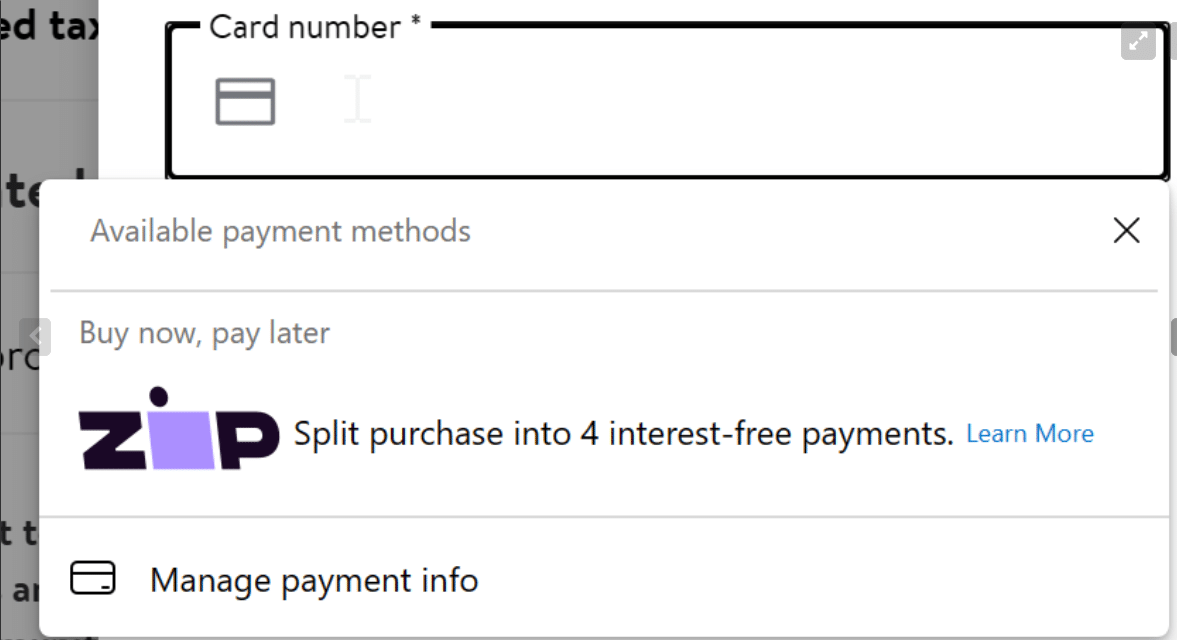This screenshot has width=1177, height=640.
Task: Choose Split purchase into 4 interest-free payments
Action: pos(623,434)
